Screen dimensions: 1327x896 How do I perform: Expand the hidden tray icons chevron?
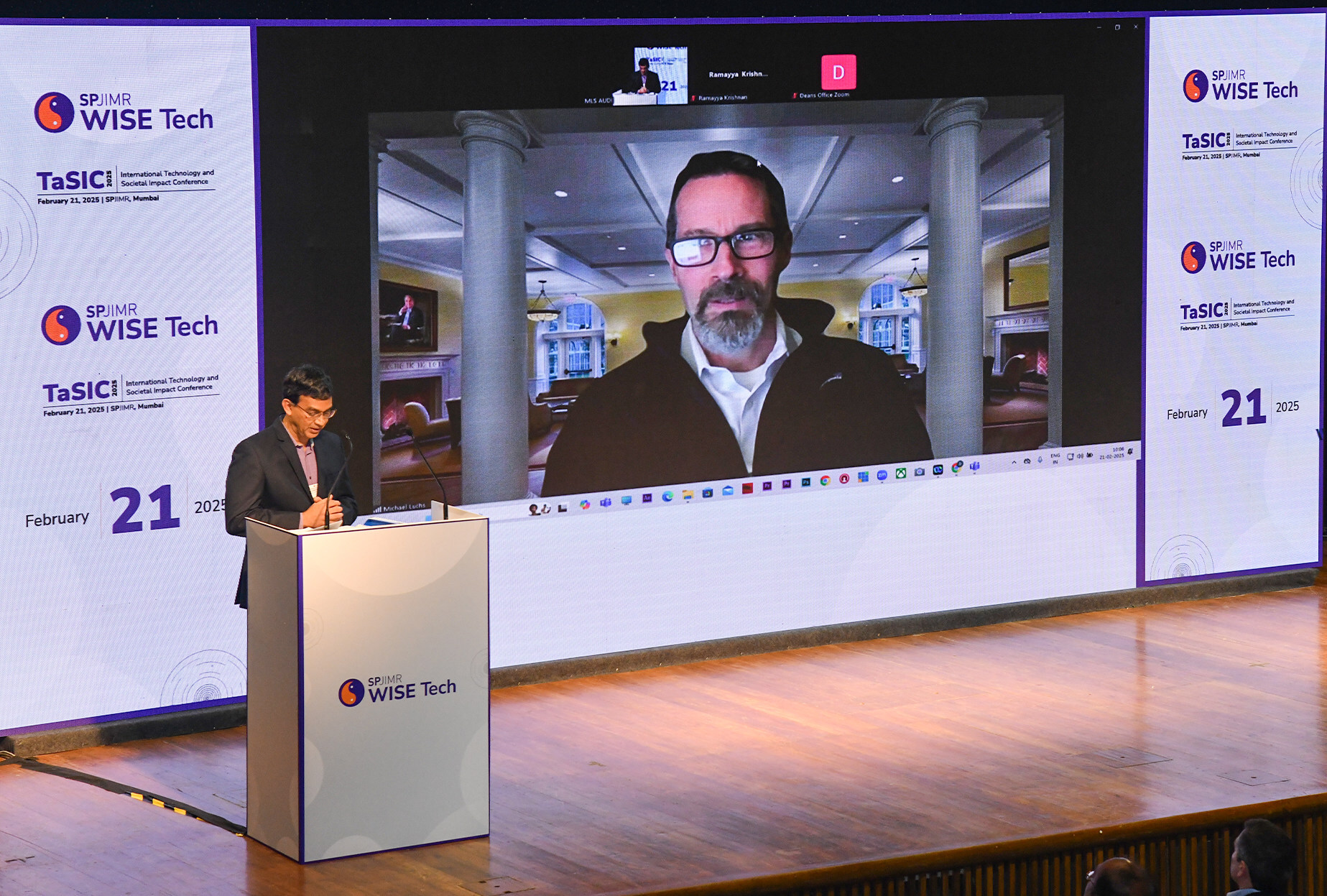point(1014,462)
